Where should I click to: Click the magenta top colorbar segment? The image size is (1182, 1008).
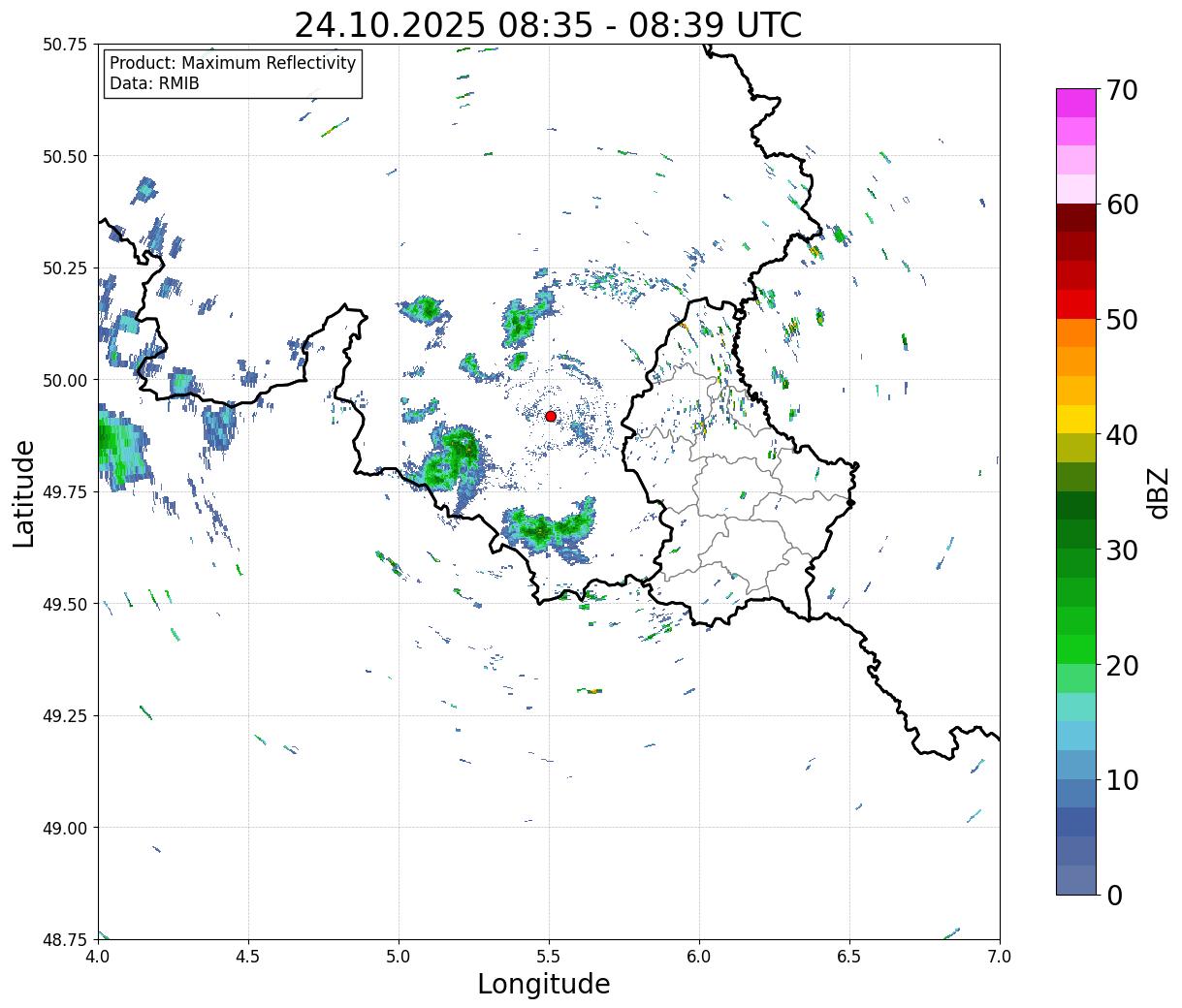tap(1076, 103)
